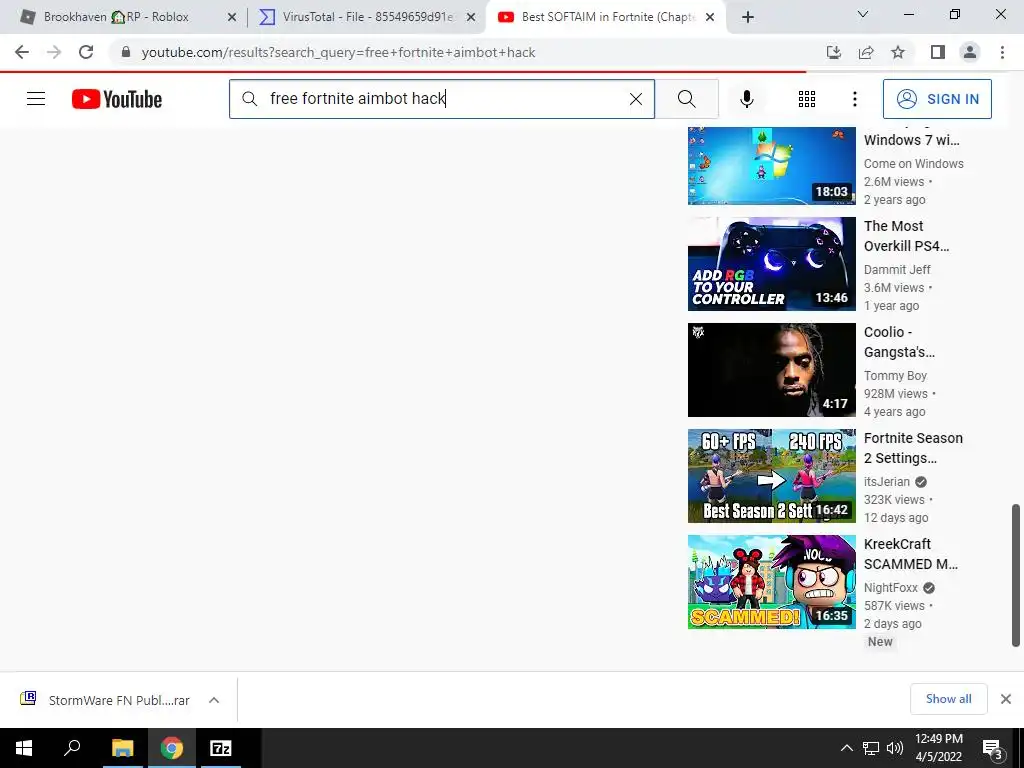Go to YouTube home via logo

point(117,99)
